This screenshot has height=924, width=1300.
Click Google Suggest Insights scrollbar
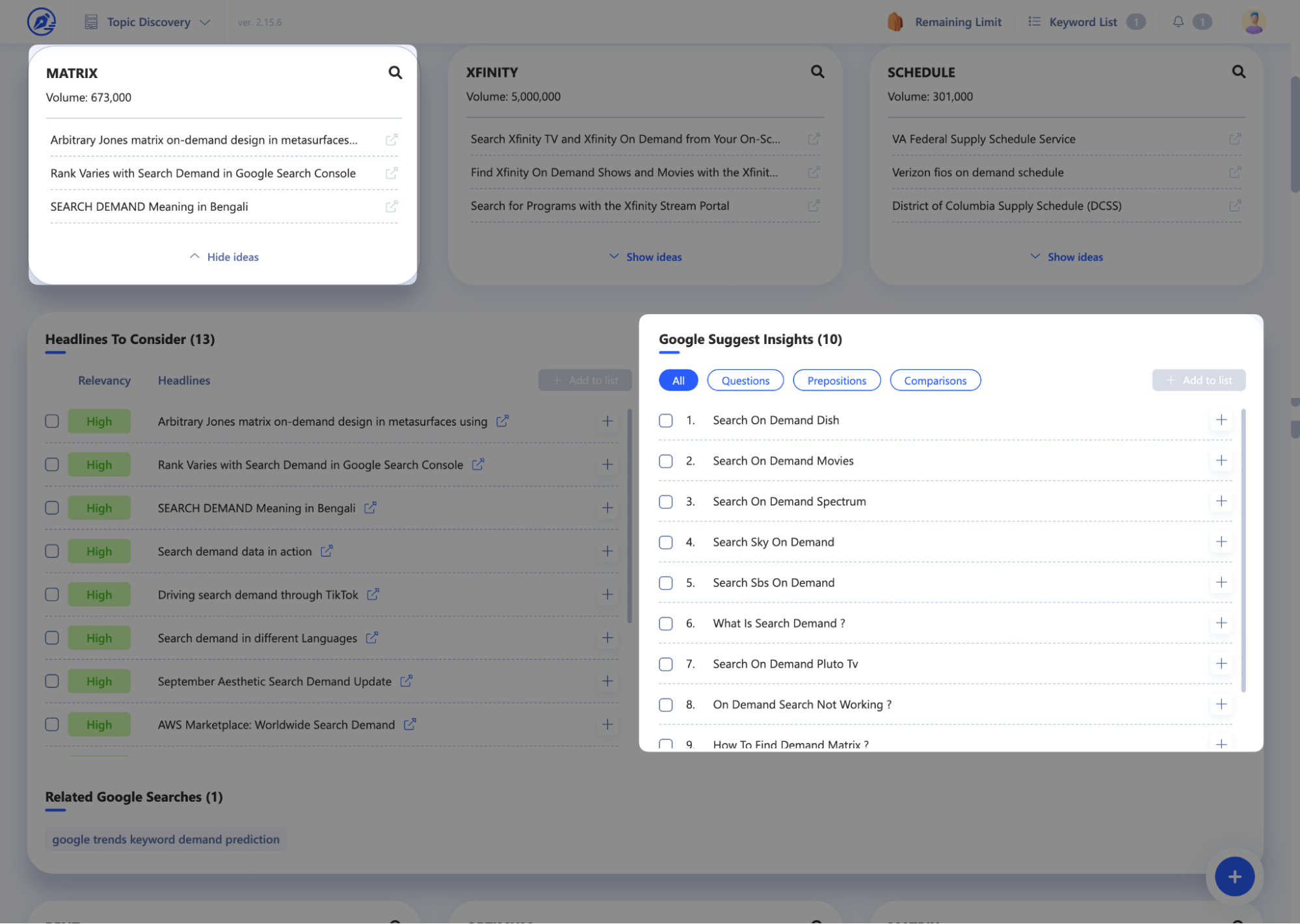1243,551
